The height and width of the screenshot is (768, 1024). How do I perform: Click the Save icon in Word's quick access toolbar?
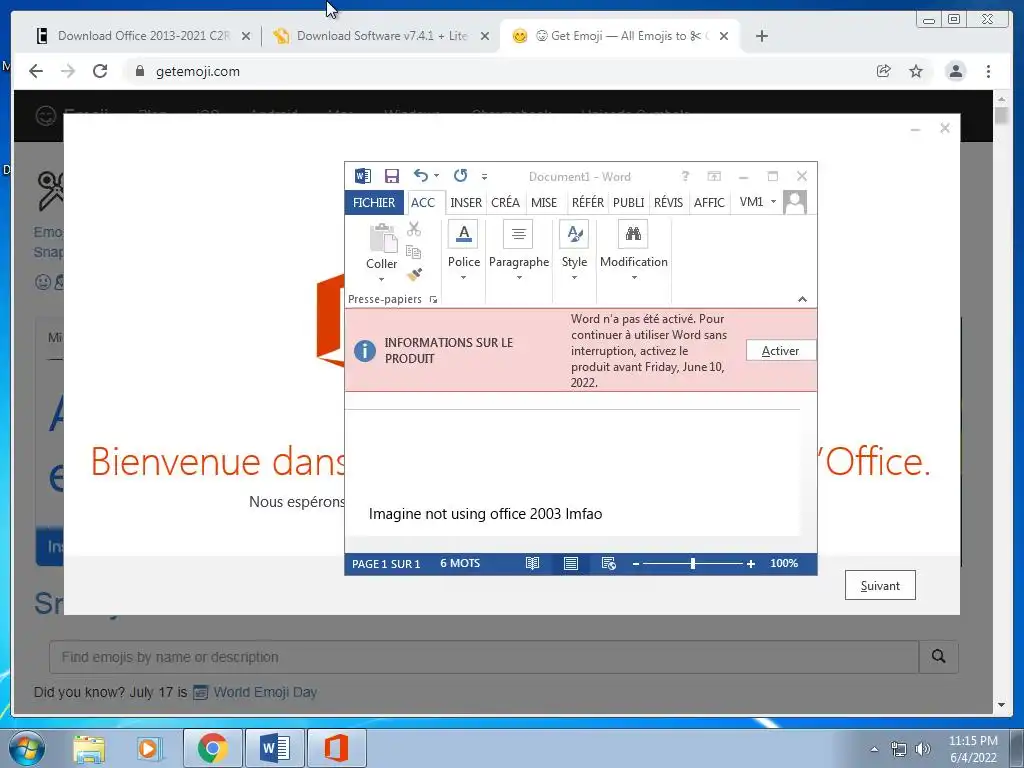pos(391,176)
